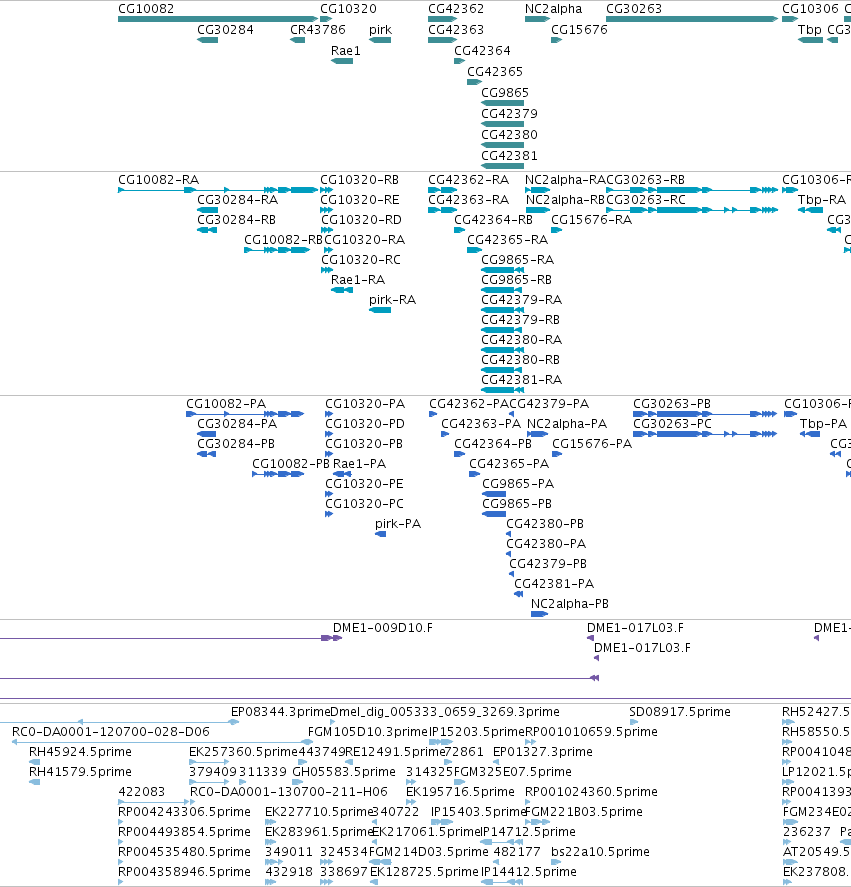Select protein CG10320-PD label
This screenshot has width=851, height=887.
point(365,424)
